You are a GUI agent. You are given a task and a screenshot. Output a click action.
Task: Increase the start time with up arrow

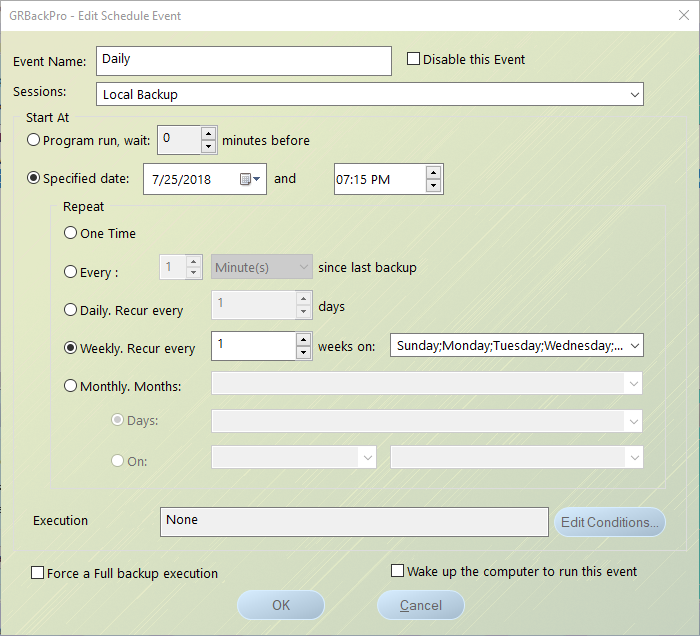pos(433,172)
